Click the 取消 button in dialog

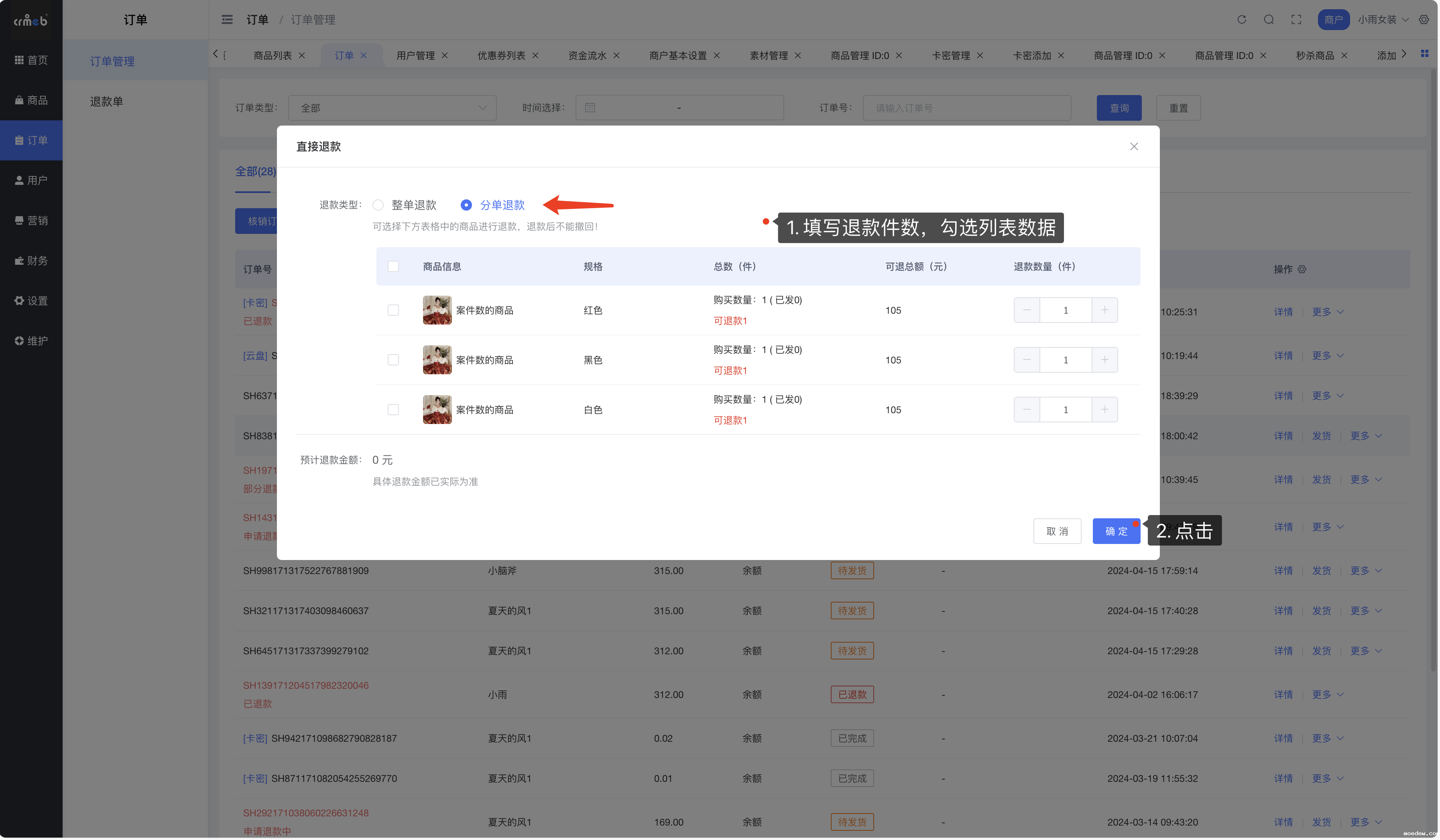(1057, 531)
